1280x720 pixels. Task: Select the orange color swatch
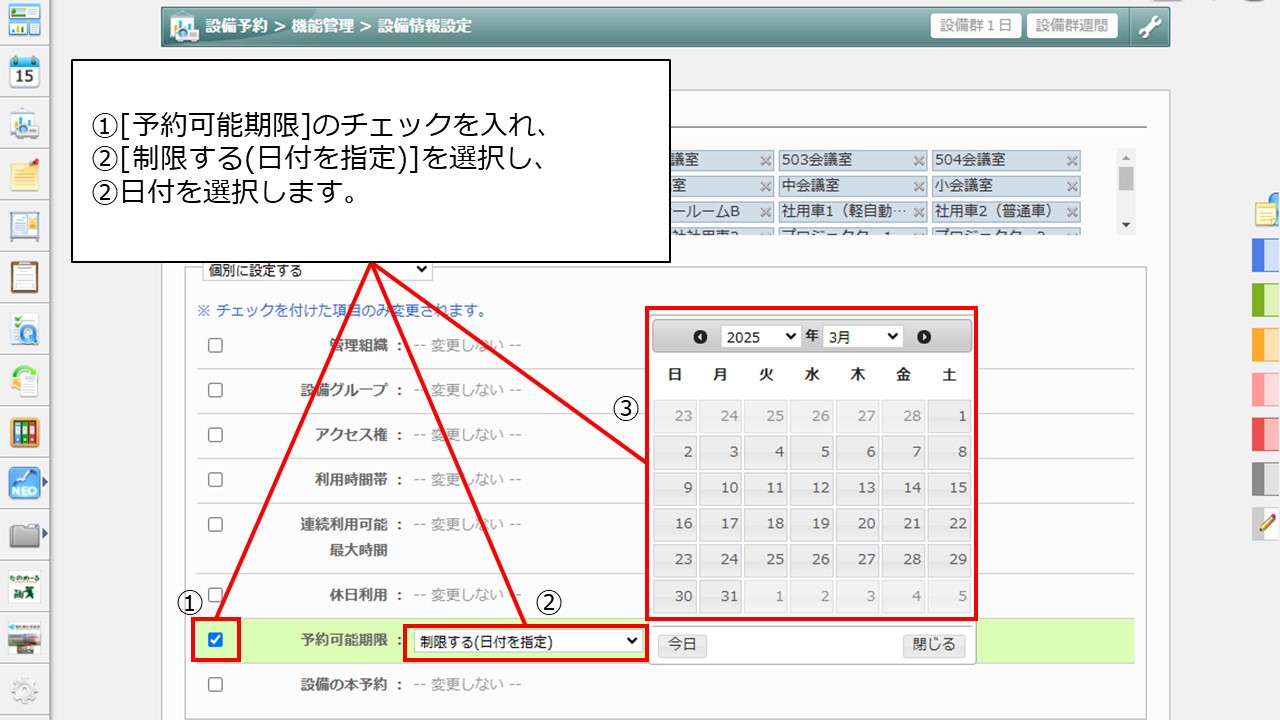coord(1266,343)
